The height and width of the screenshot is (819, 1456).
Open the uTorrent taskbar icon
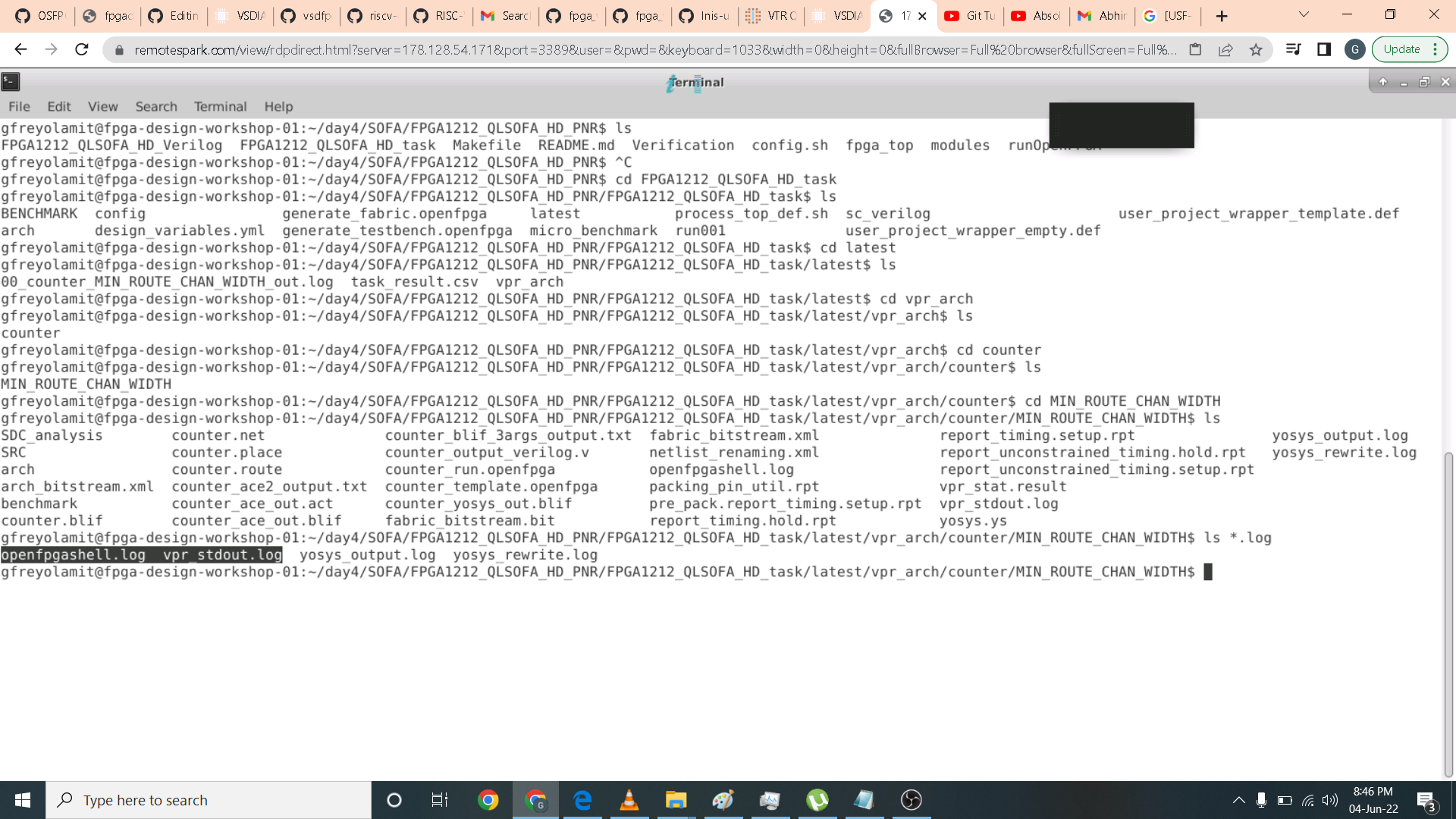[x=817, y=800]
